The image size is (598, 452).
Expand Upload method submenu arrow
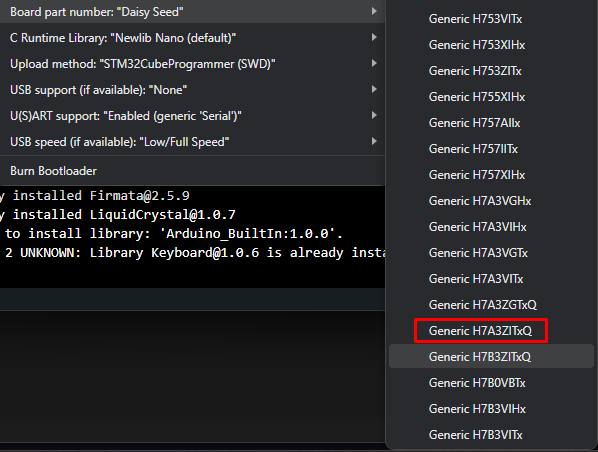374,63
